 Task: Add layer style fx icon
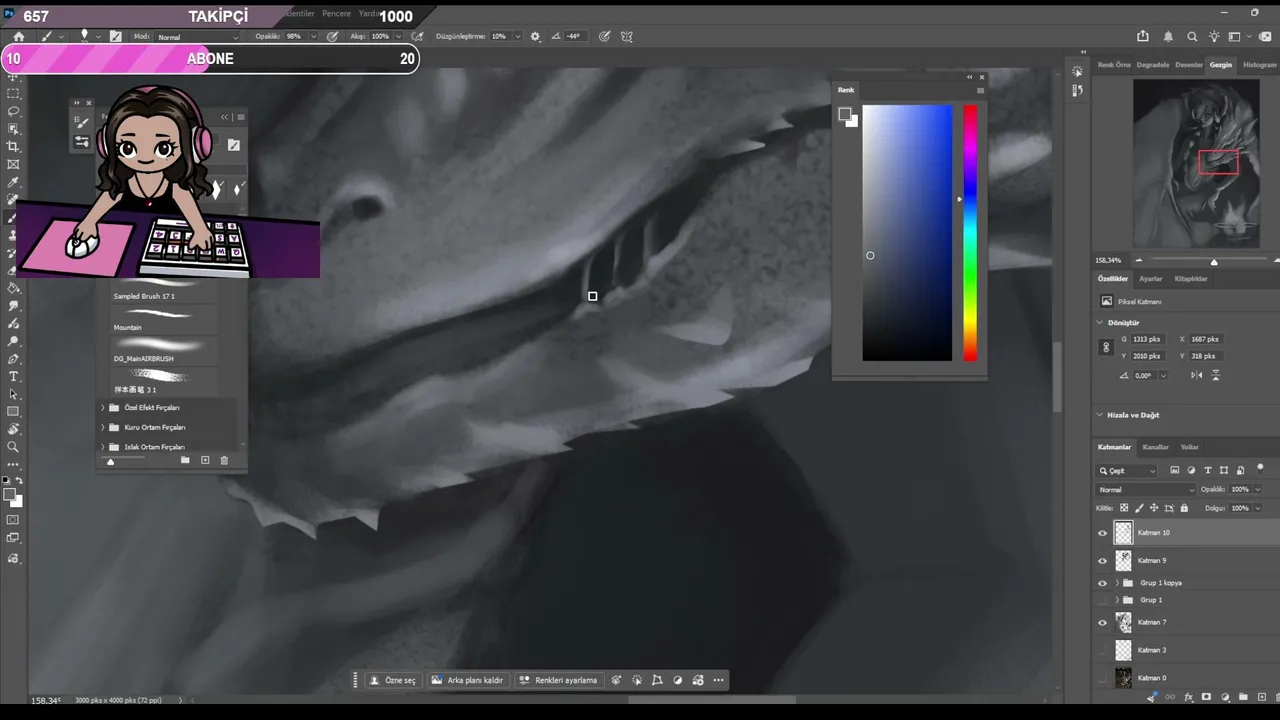(1188, 697)
